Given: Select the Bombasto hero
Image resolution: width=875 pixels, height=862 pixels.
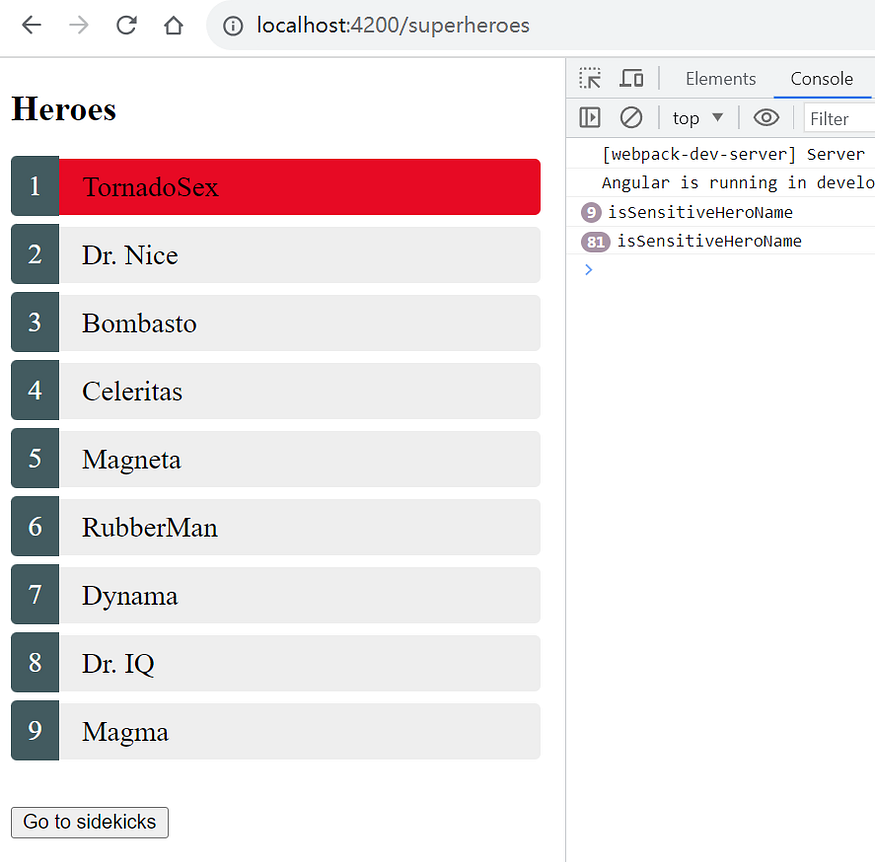Looking at the screenshot, I should click(276, 322).
